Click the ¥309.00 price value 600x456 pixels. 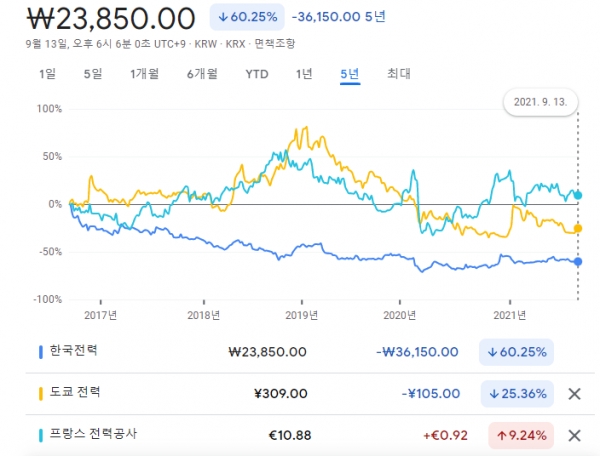coord(280,394)
